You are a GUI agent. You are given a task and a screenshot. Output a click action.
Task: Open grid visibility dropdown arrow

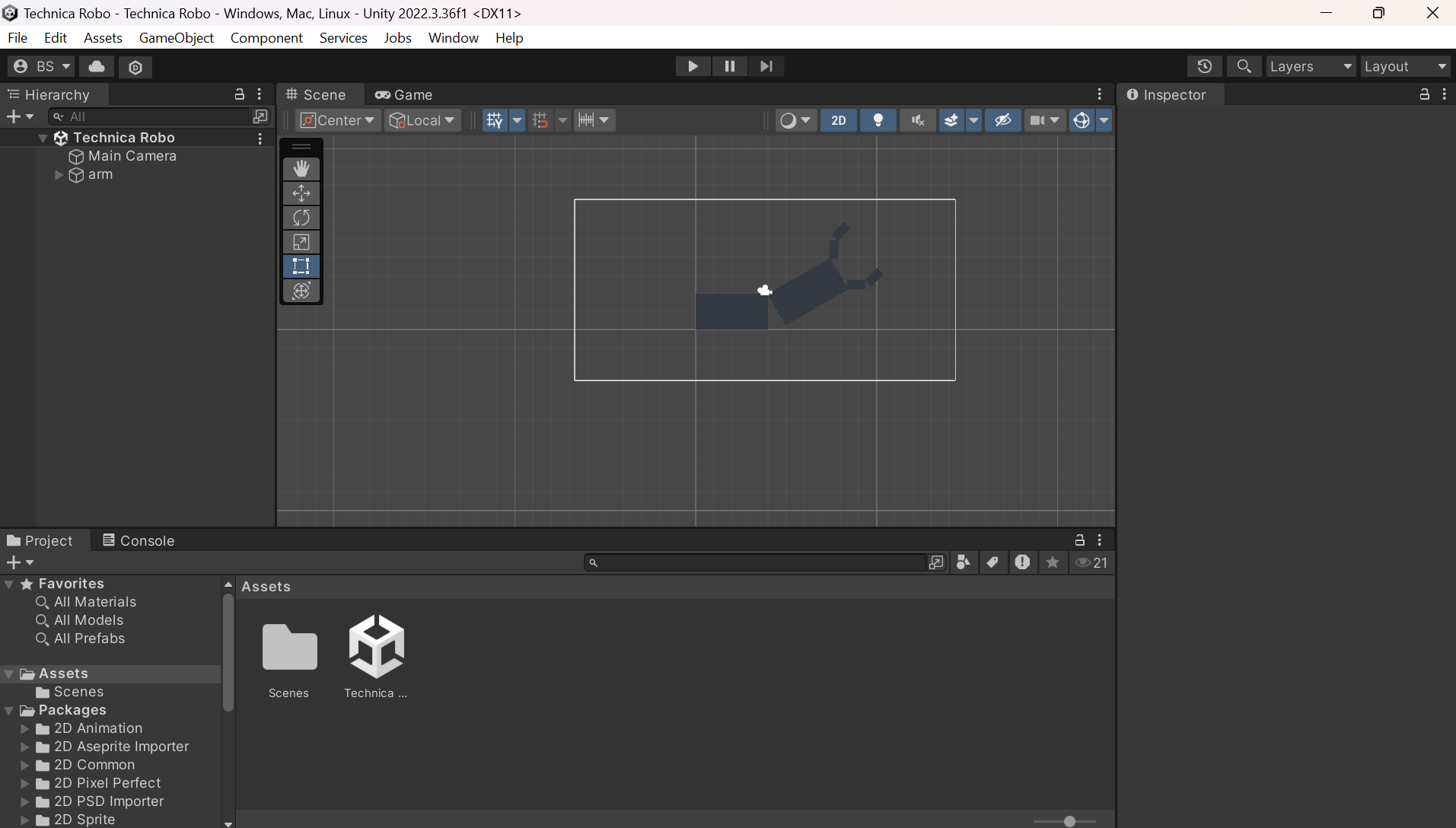click(517, 120)
